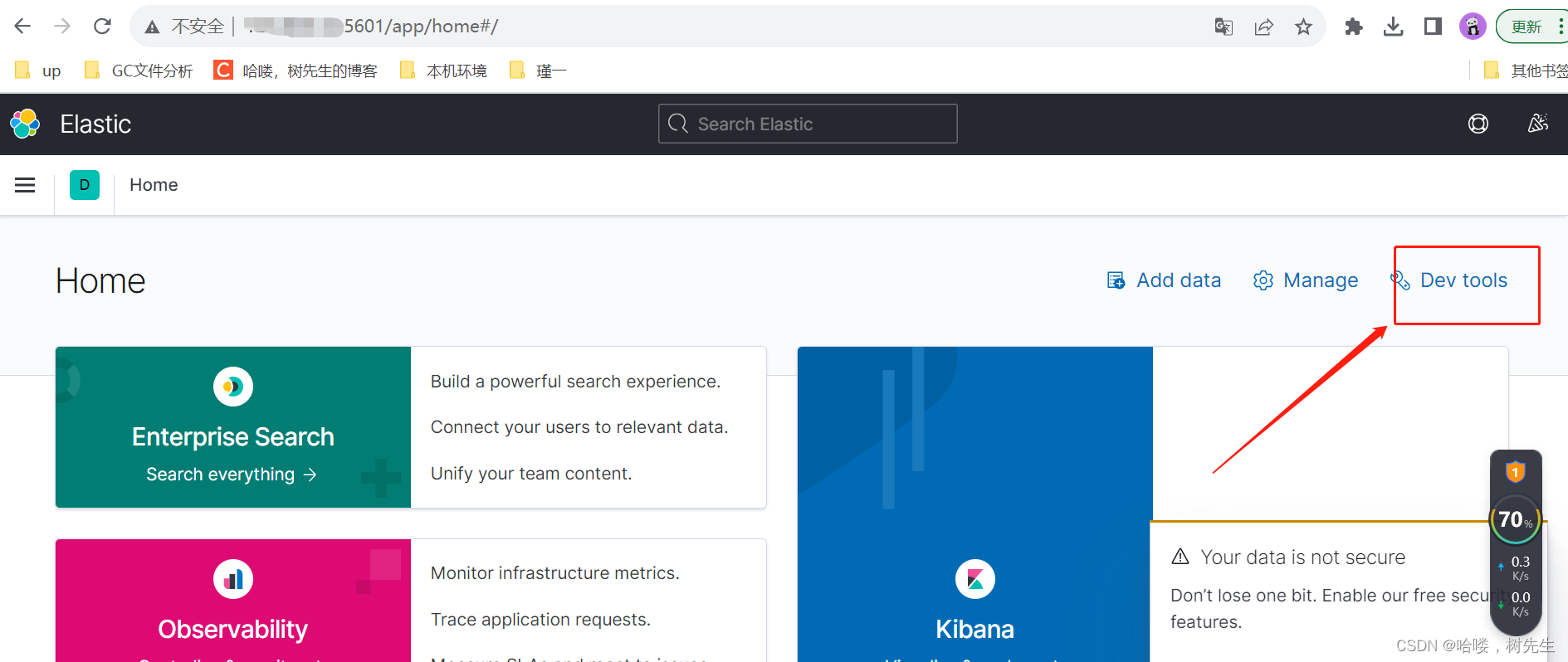Click 'Trace application requests.' text
Screen dimensions: 1568x662
click(x=540, y=620)
